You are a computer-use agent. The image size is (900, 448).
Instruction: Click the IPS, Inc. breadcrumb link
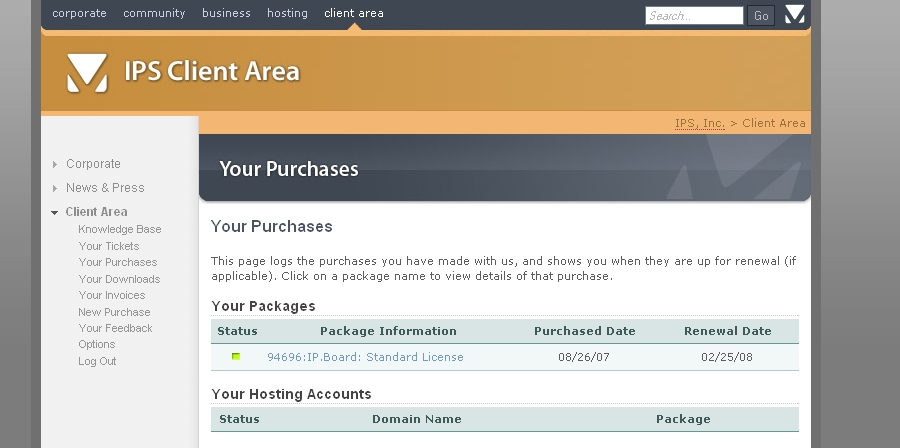pyautogui.click(x=700, y=123)
